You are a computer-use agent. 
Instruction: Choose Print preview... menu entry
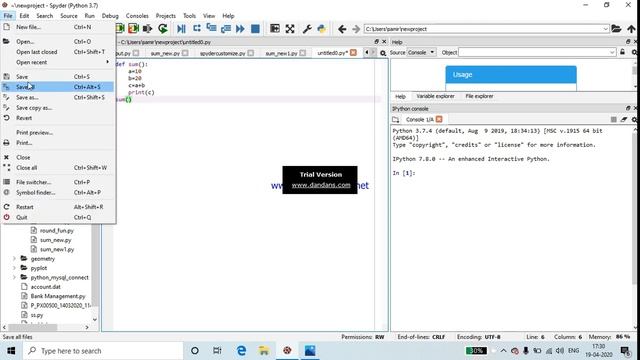tap(58, 133)
